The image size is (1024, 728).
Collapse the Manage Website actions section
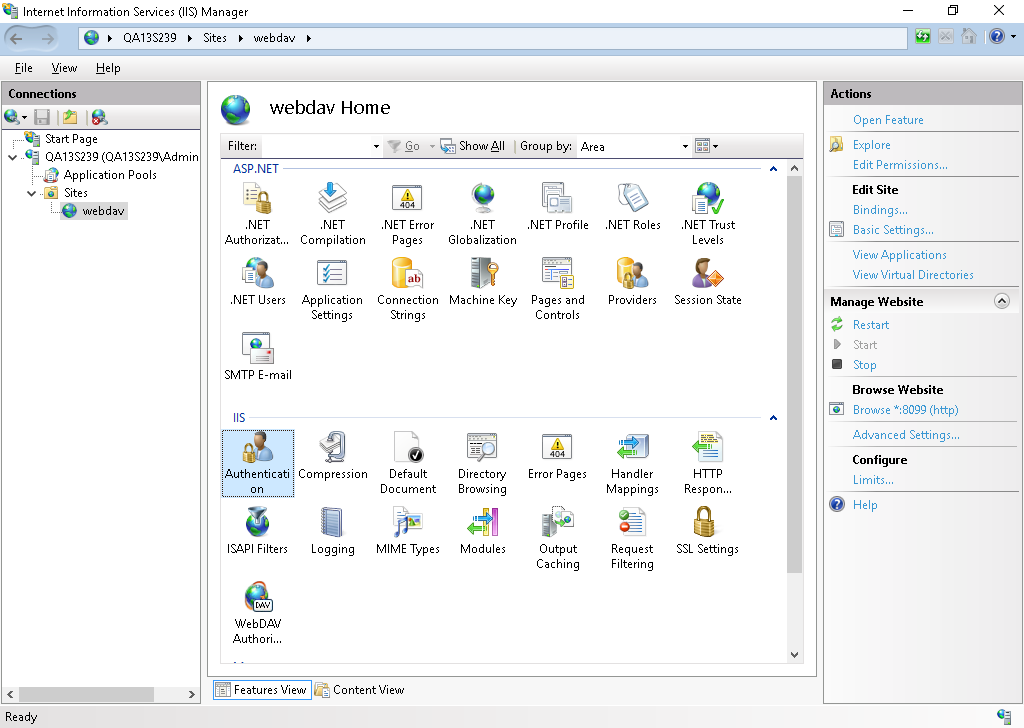[1001, 301]
